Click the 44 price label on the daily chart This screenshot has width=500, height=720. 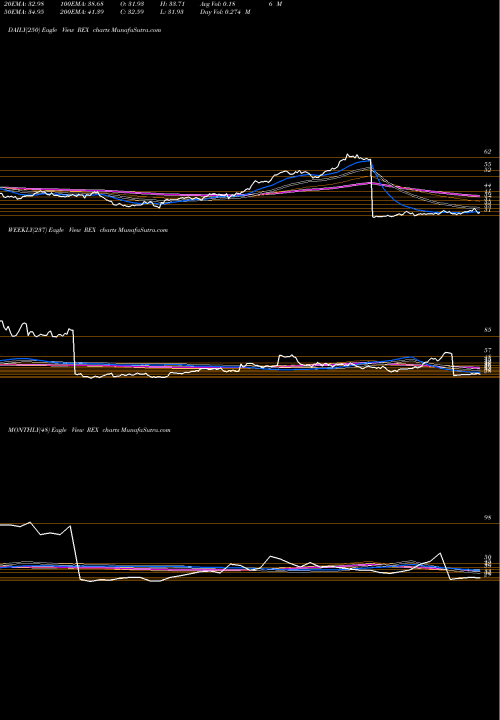click(487, 186)
